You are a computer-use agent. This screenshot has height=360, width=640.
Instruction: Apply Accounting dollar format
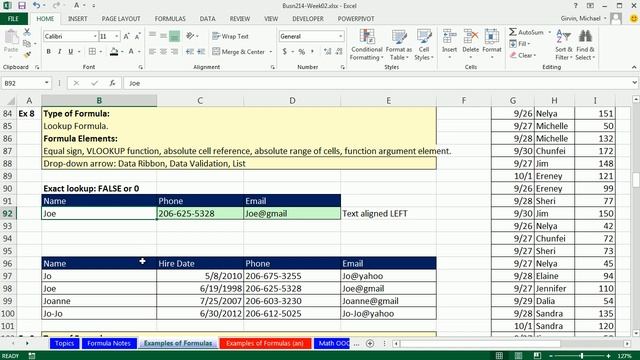284,51
